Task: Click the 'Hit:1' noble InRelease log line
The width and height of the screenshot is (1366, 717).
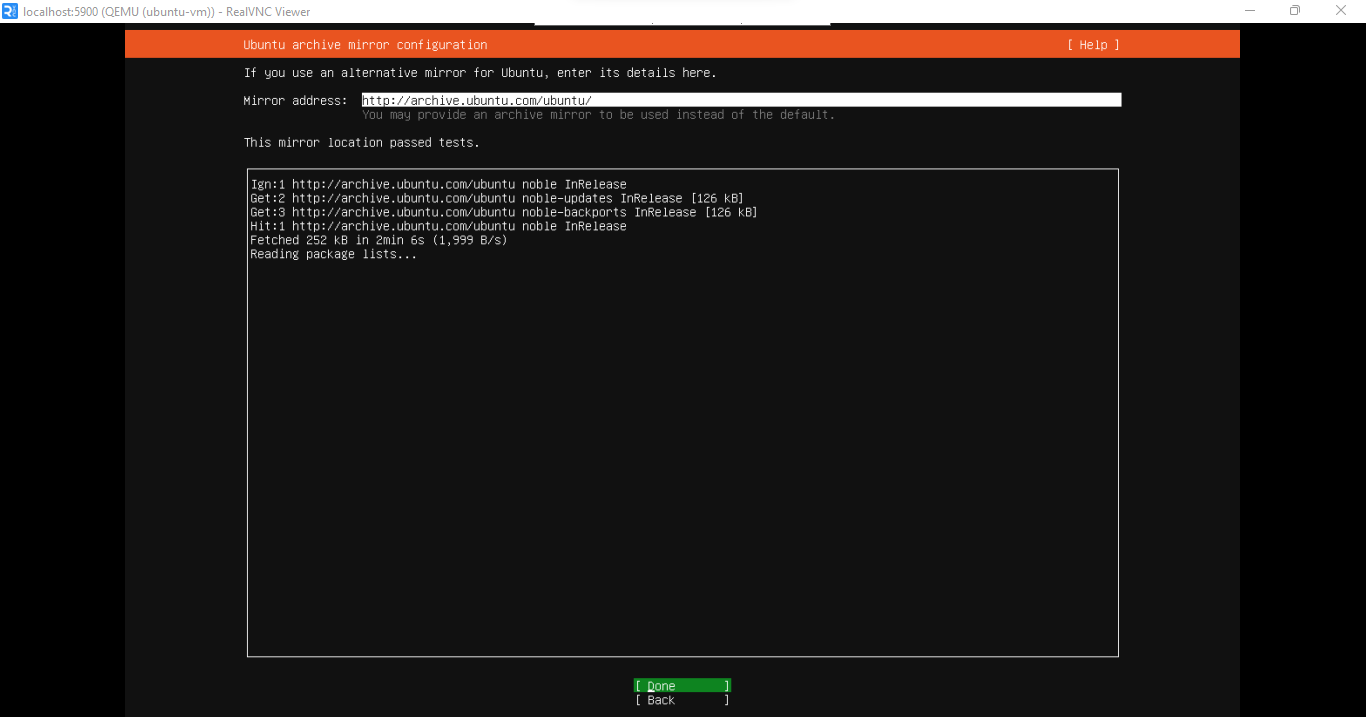Action: tap(438, 226)
